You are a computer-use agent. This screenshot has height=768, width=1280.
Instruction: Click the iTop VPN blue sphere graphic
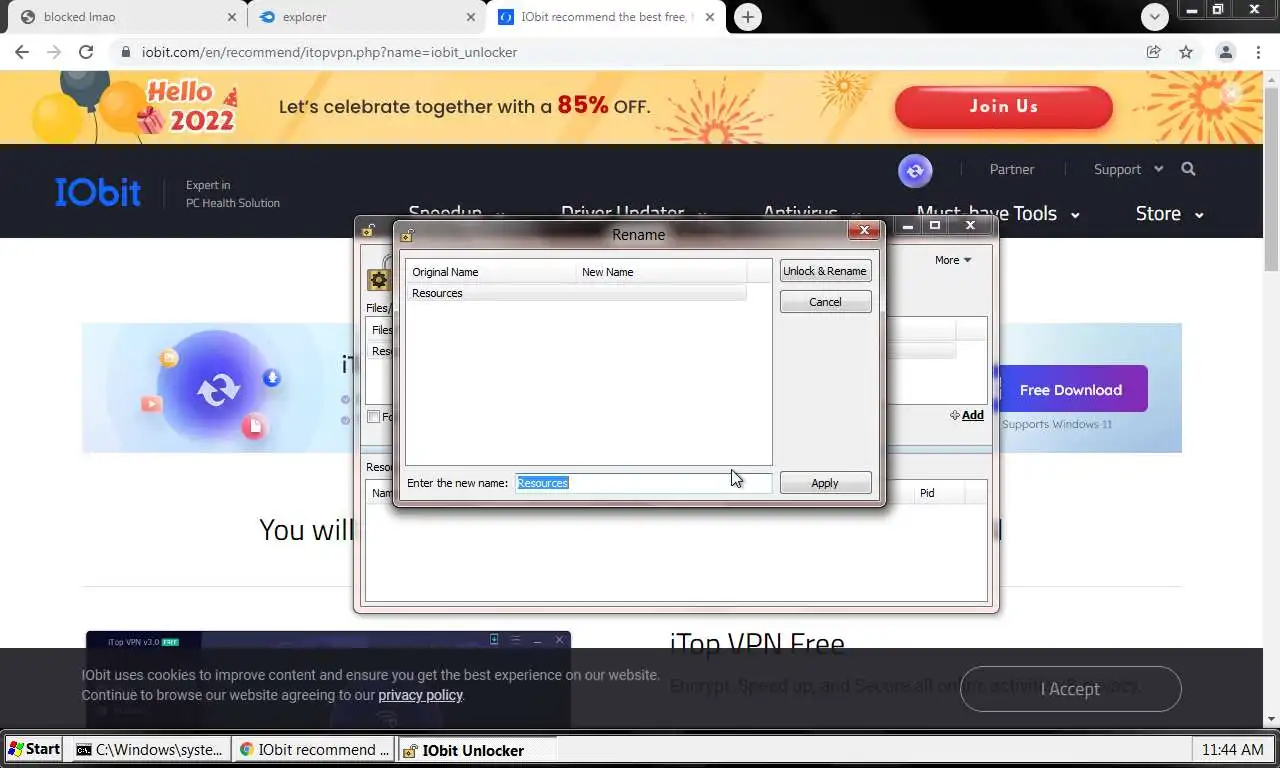pos(217,388)
